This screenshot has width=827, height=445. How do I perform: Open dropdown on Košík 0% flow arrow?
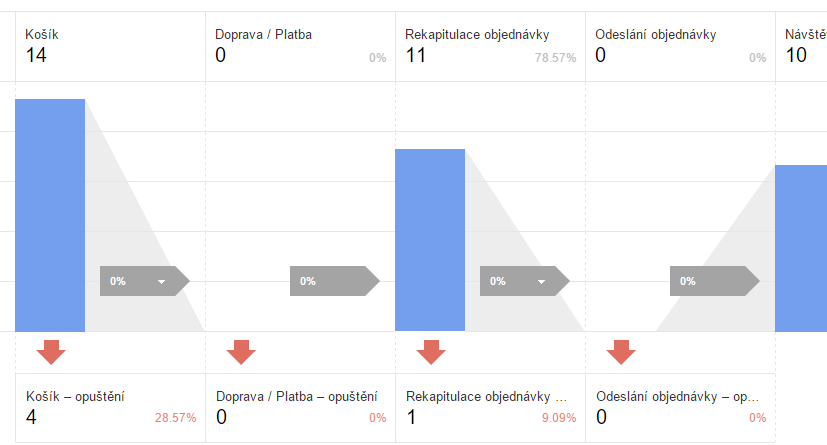(161, 282)
